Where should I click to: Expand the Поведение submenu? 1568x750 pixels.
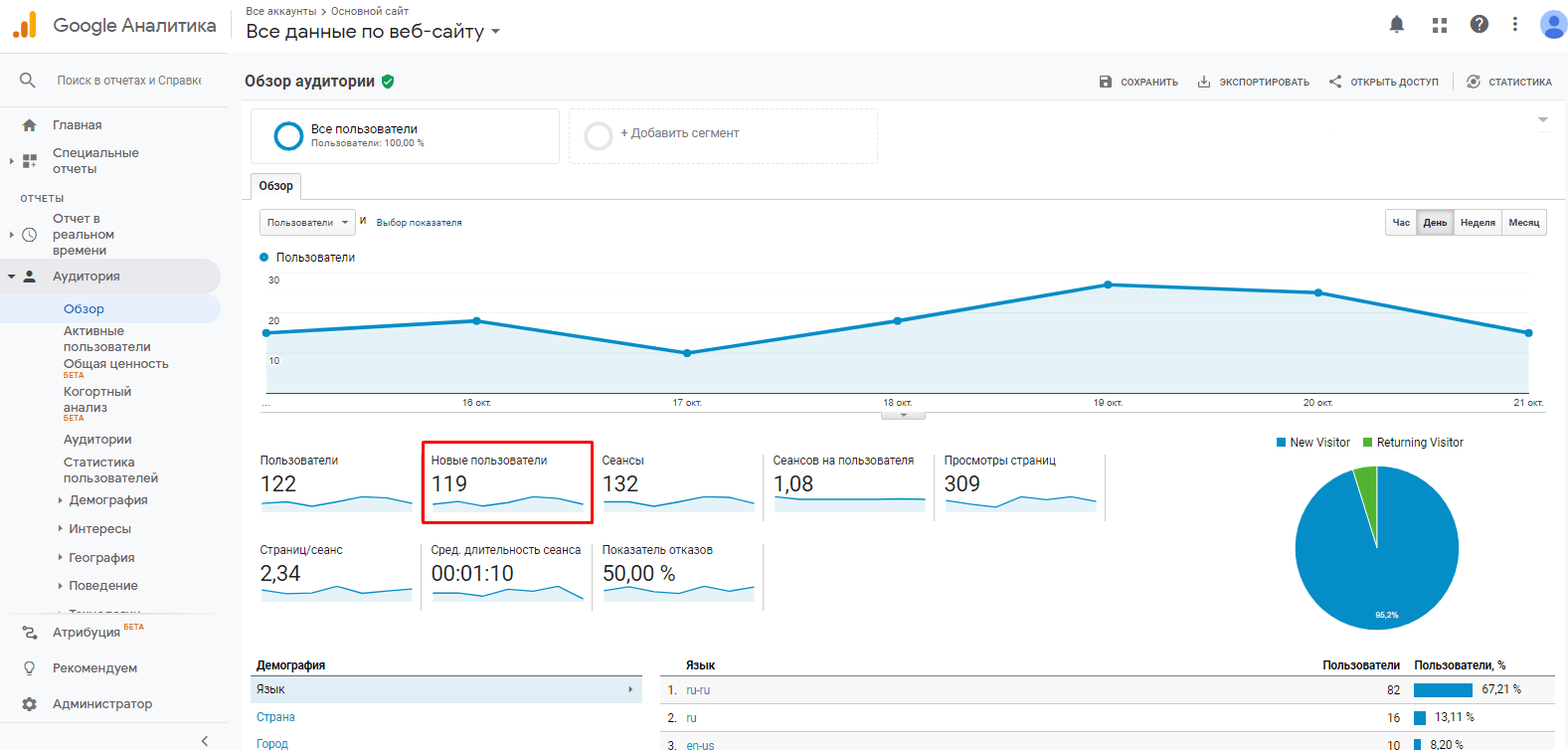[x=61, y=586]
